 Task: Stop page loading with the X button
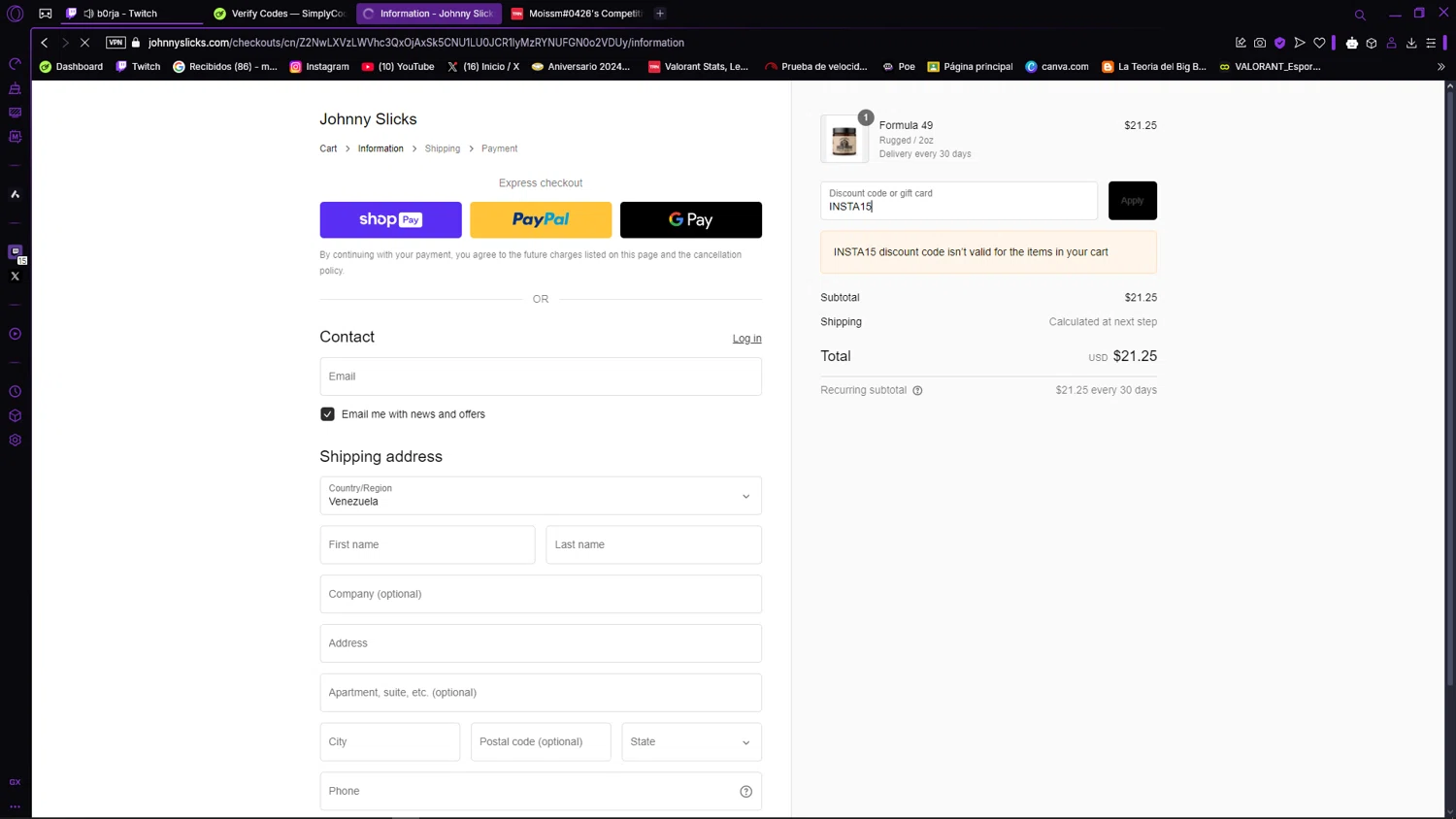coord(84,43)
